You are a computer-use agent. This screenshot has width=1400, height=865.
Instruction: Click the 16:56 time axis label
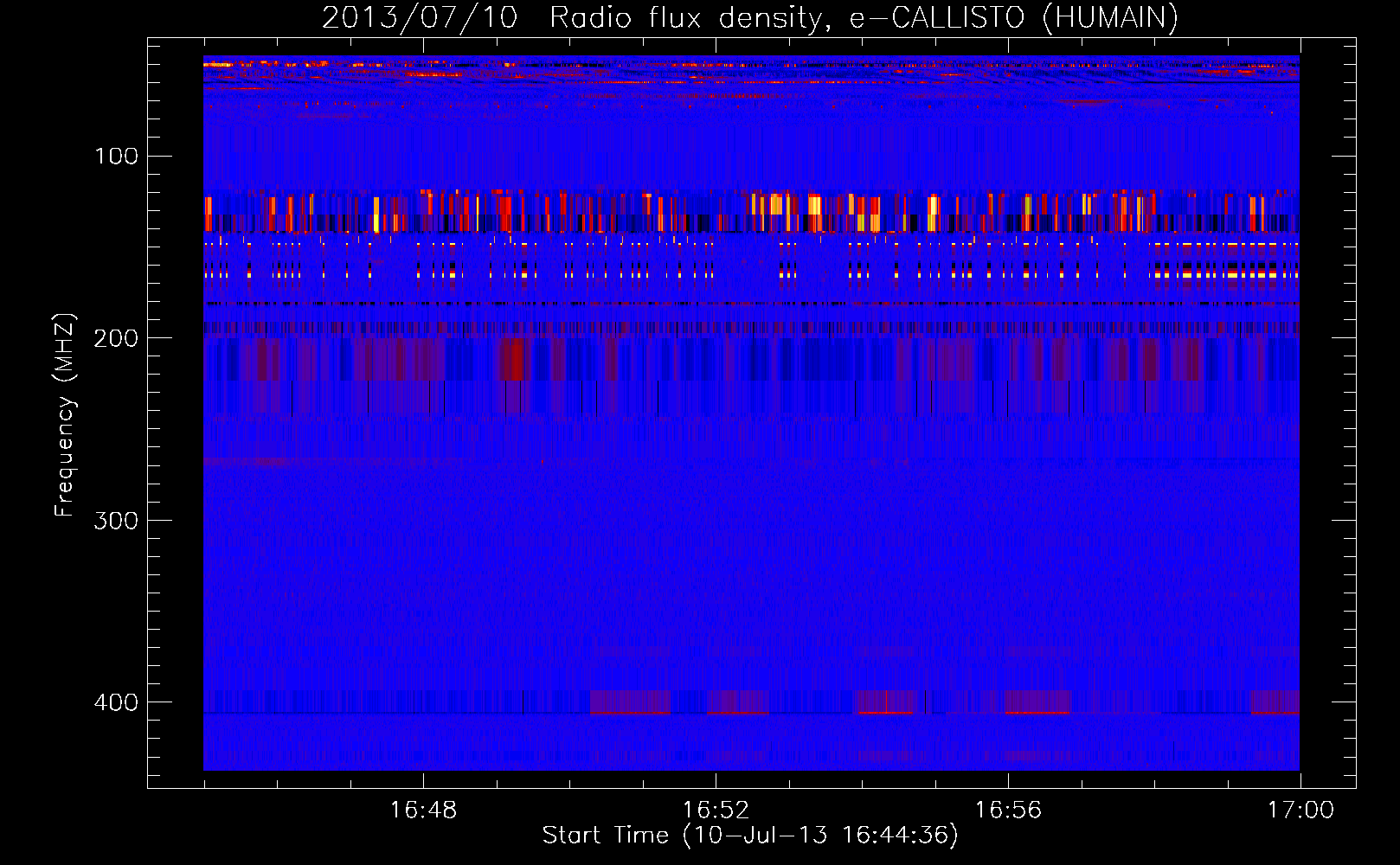pos(1008,811)
